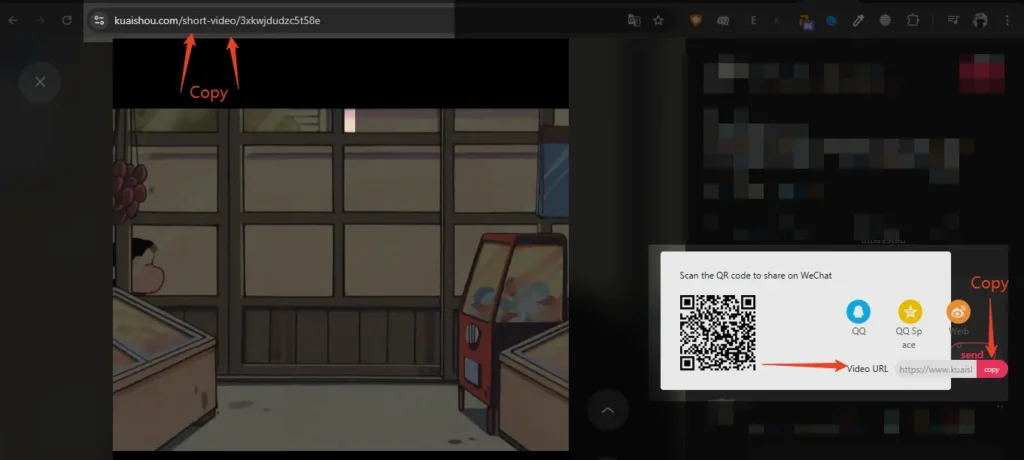This screenshot has width=1024, height=460.
Task: Open the orange shield extension icon
Action: [x=696, y=20]
